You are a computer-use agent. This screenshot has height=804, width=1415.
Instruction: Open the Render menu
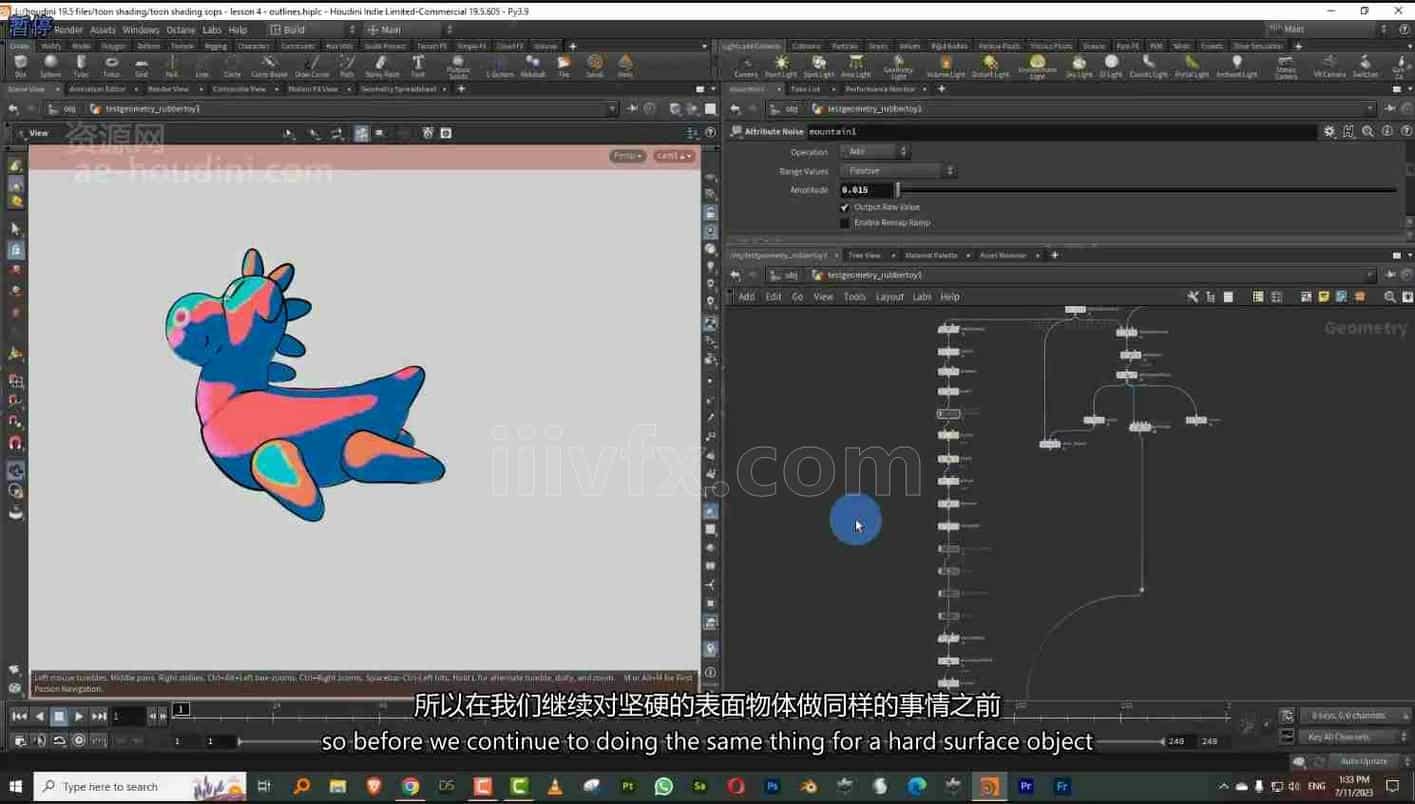click(x=68, y=30)
